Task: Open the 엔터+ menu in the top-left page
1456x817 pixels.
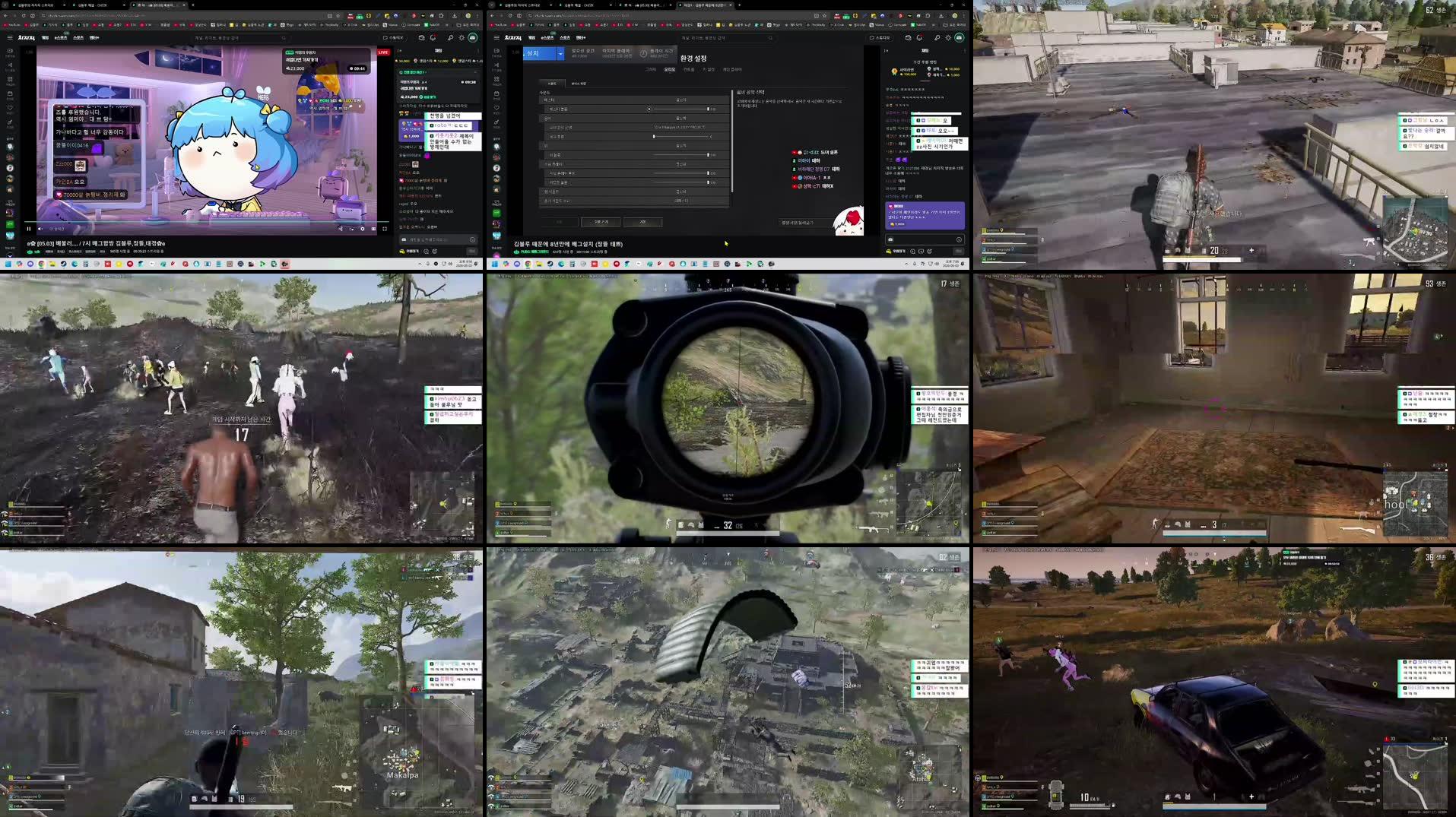Action: (94, 37)
